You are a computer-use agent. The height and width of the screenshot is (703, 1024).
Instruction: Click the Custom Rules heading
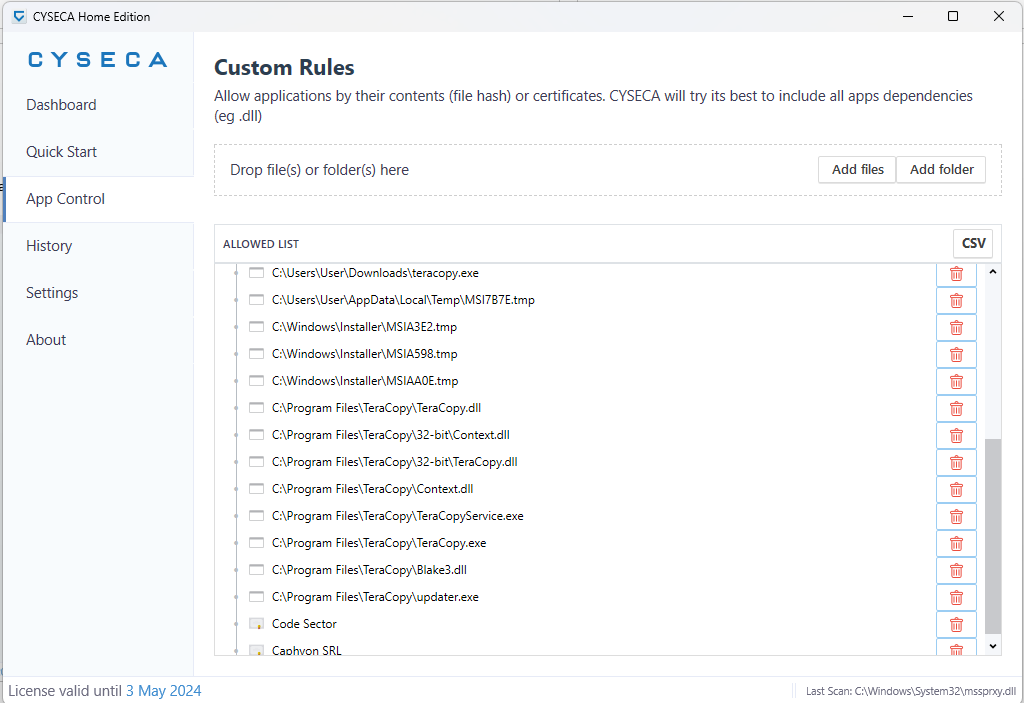click(x=284, y=67)
